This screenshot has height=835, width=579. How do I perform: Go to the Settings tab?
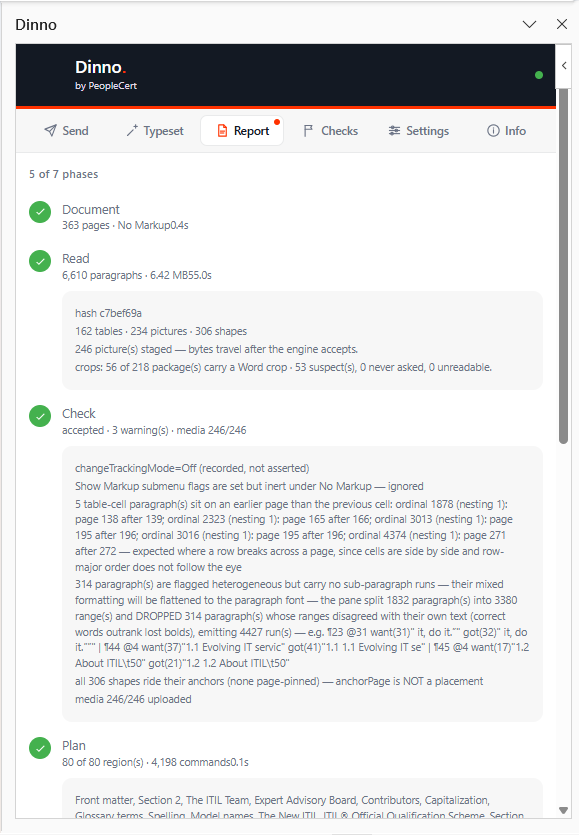(x=419, y=131)
